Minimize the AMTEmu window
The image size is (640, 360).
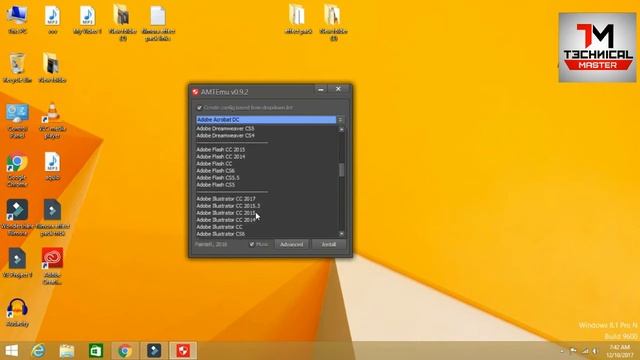click(x=321, y=89)
